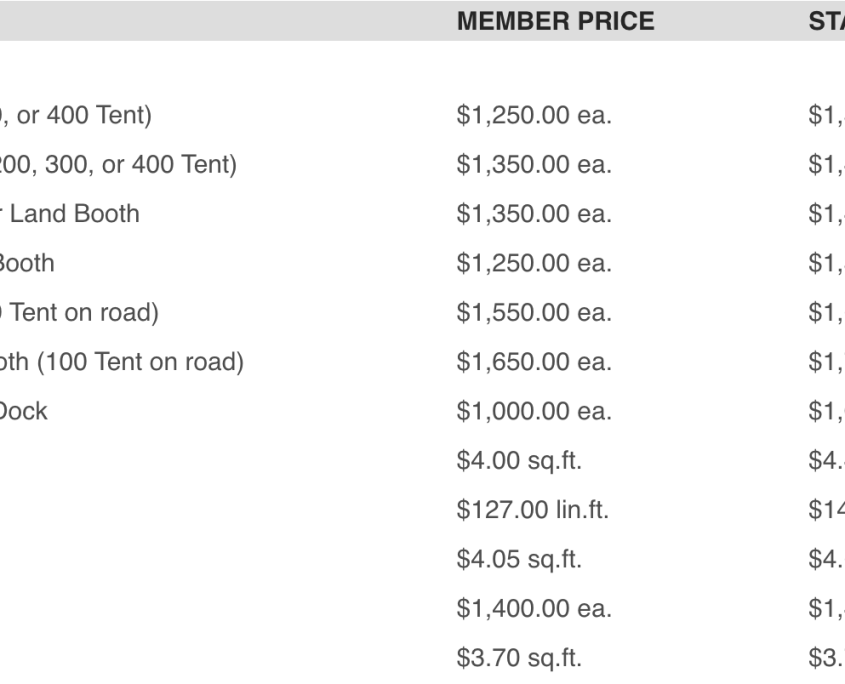845x684 pixels.
Task: Select the 'Land Booth' row label
Action: click(x=70, y=214)
